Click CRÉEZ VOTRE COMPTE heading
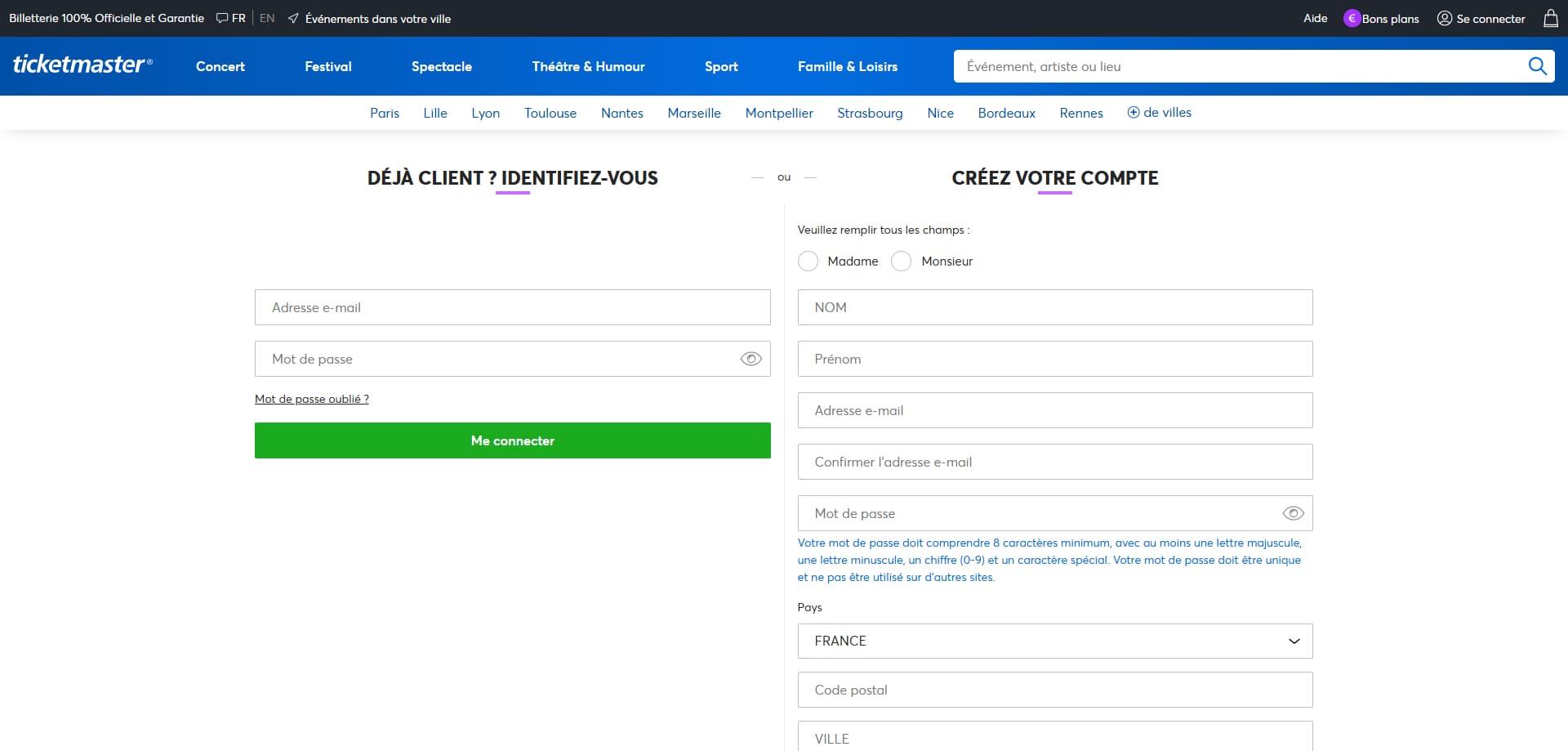The image size is (1568, 751). pos(1055,177)
